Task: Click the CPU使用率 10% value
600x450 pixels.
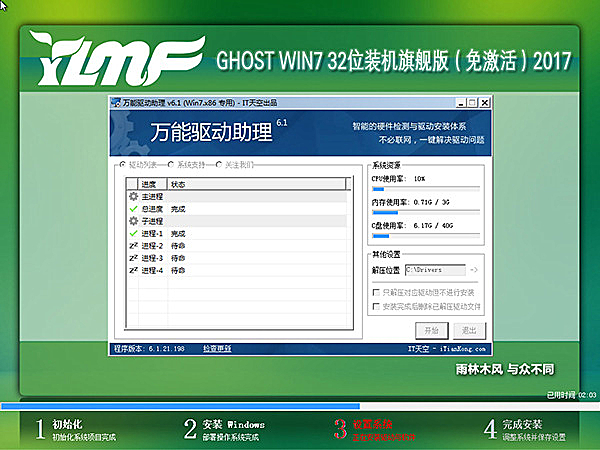Action: click(420, 179)
